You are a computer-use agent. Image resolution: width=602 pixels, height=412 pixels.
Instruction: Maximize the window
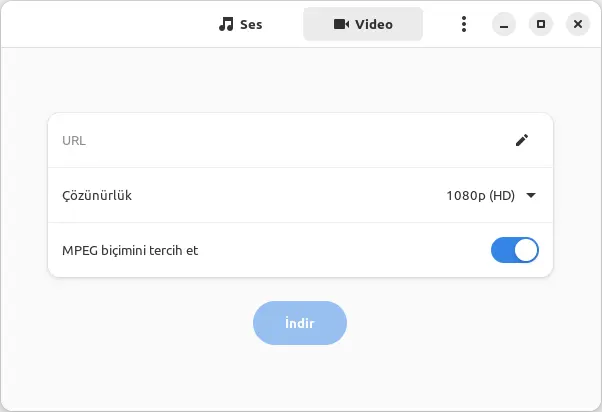[x=541, y=24]
